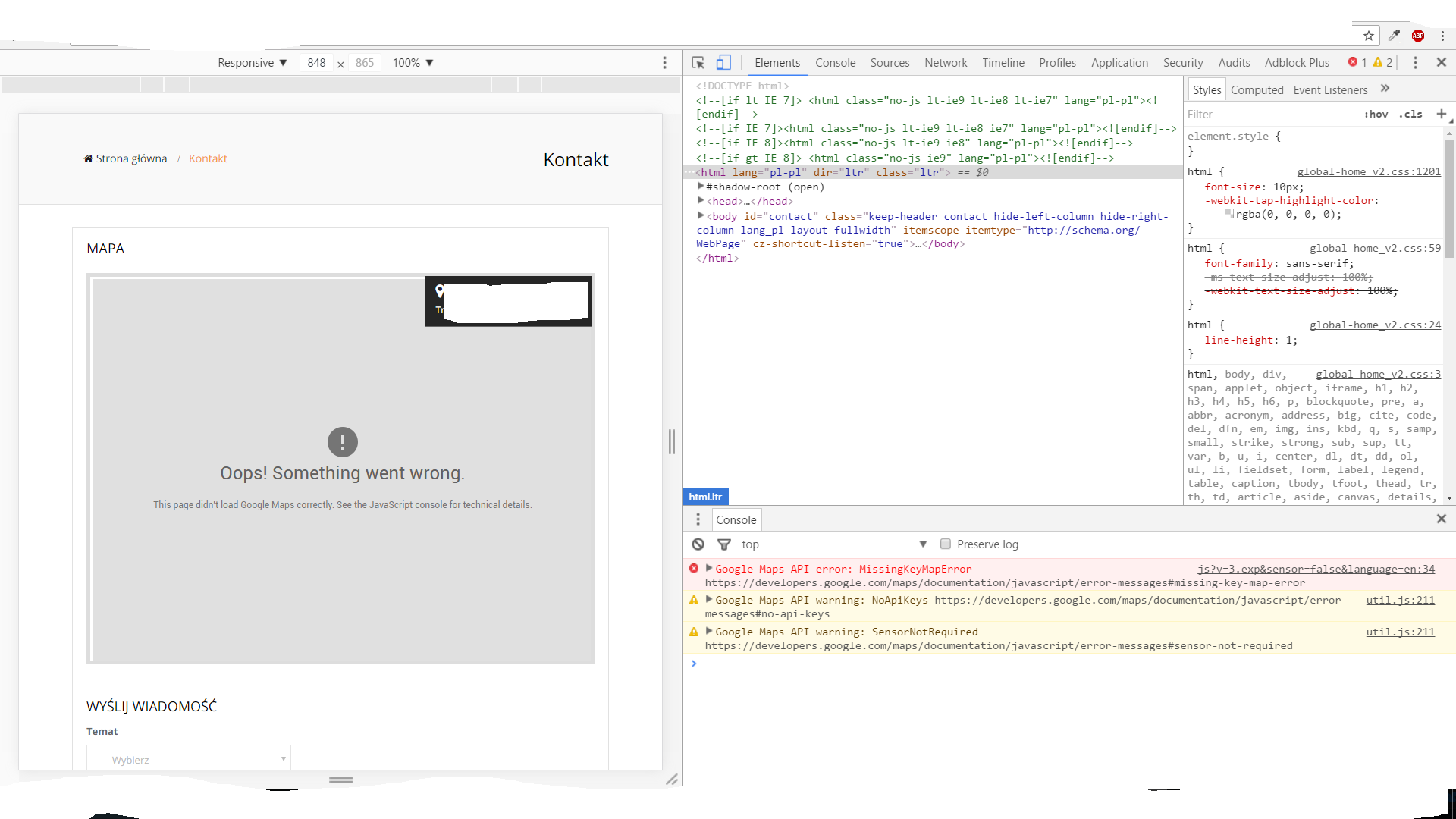Open the device toolbar more options menu
Image resolution: width=1456 pixels, height=819 pixels.
tap(664, 63)
